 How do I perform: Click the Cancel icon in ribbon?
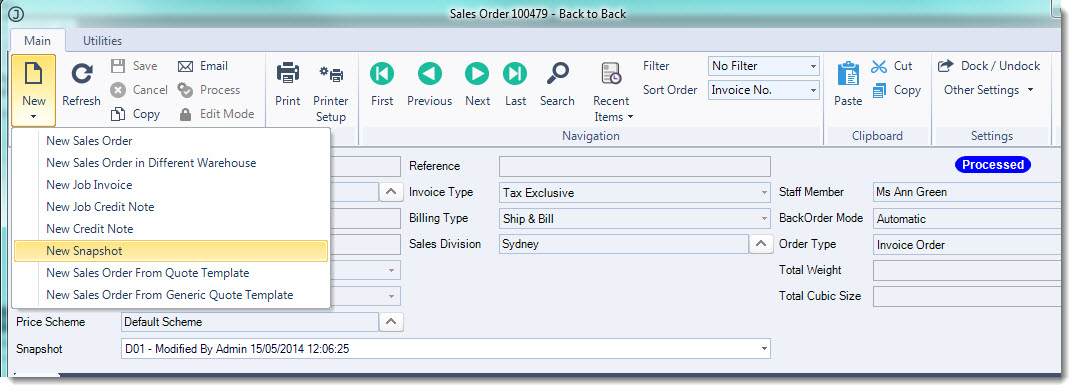tap(118, 90)
